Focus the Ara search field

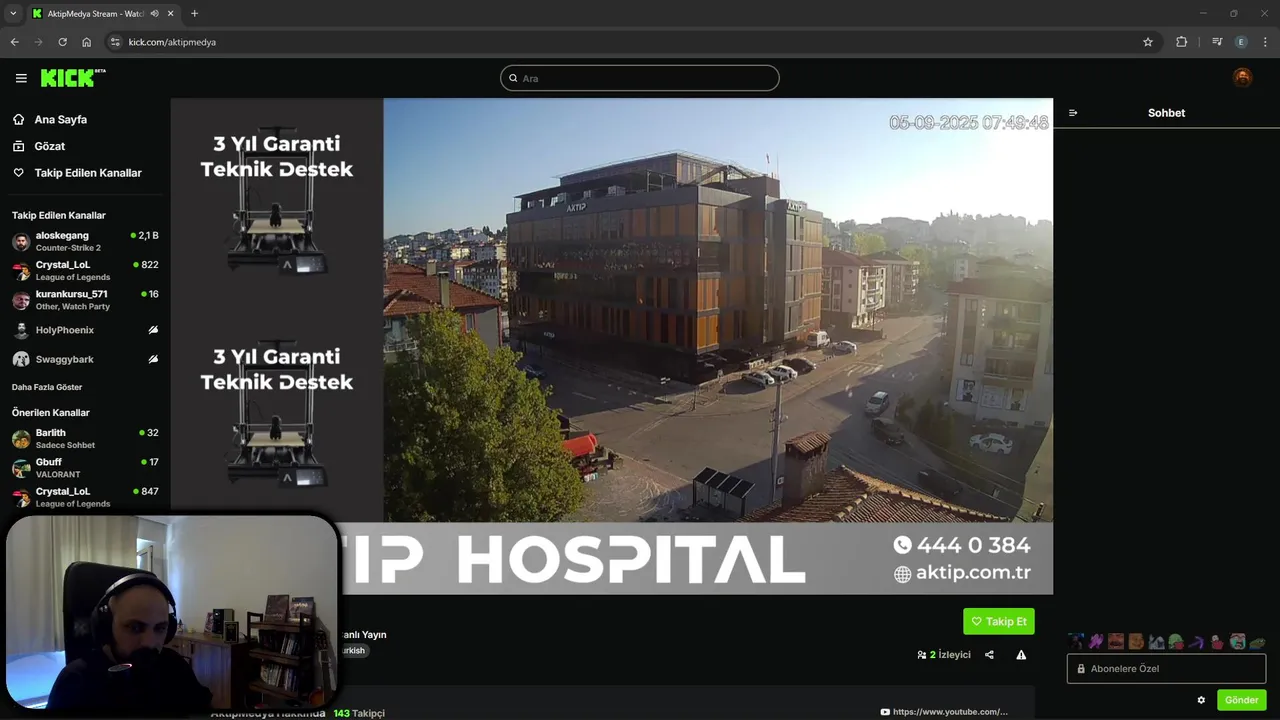(x=640, y=78)
